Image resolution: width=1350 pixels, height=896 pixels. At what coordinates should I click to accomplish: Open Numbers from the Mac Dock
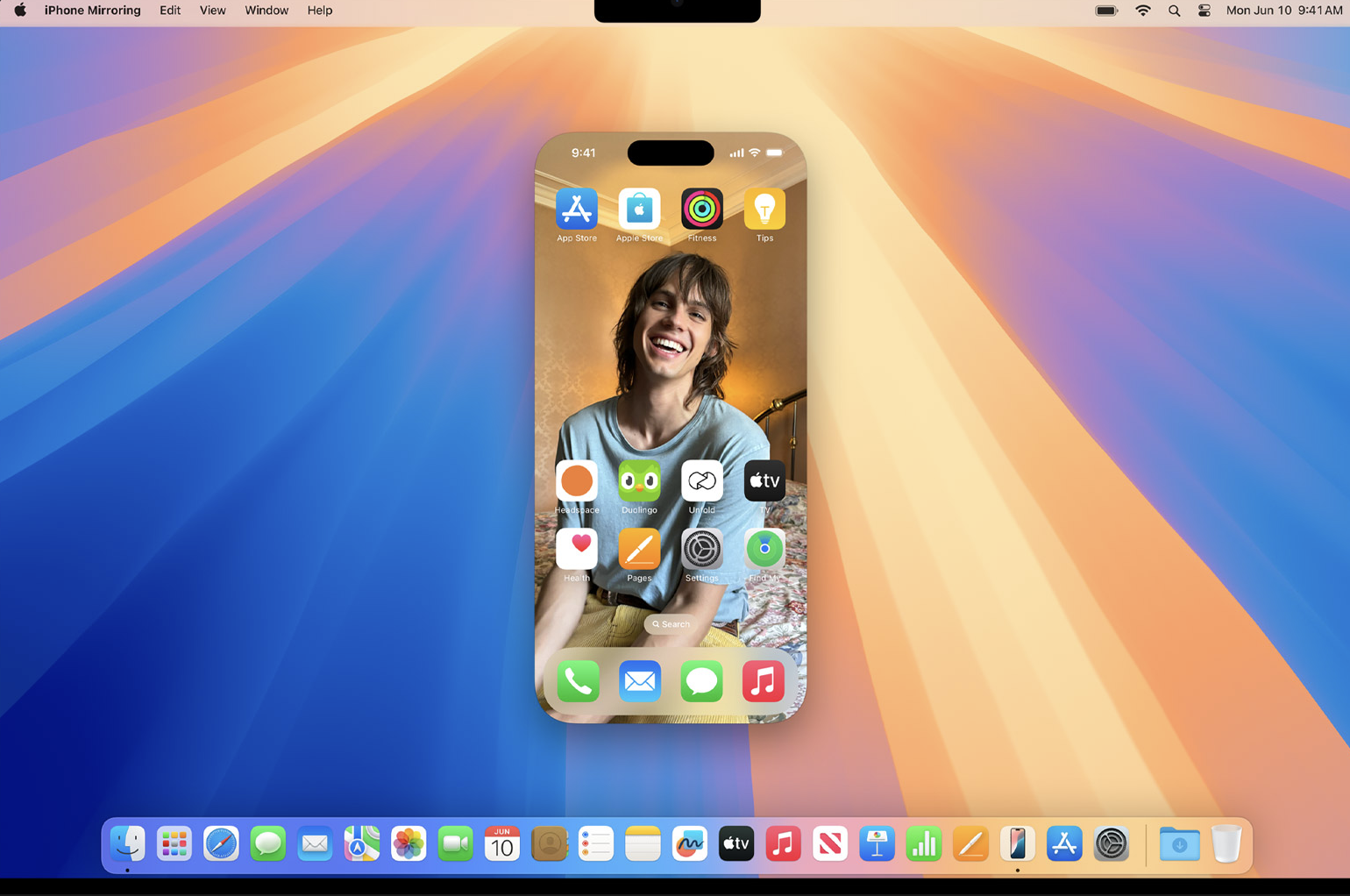tap(924, 844)
